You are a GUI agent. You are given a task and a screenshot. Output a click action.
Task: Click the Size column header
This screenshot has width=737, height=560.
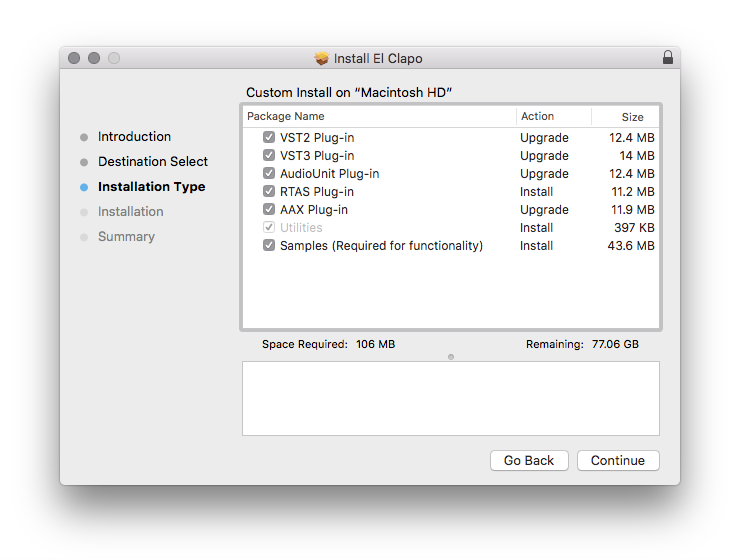[x=632, y=117]
